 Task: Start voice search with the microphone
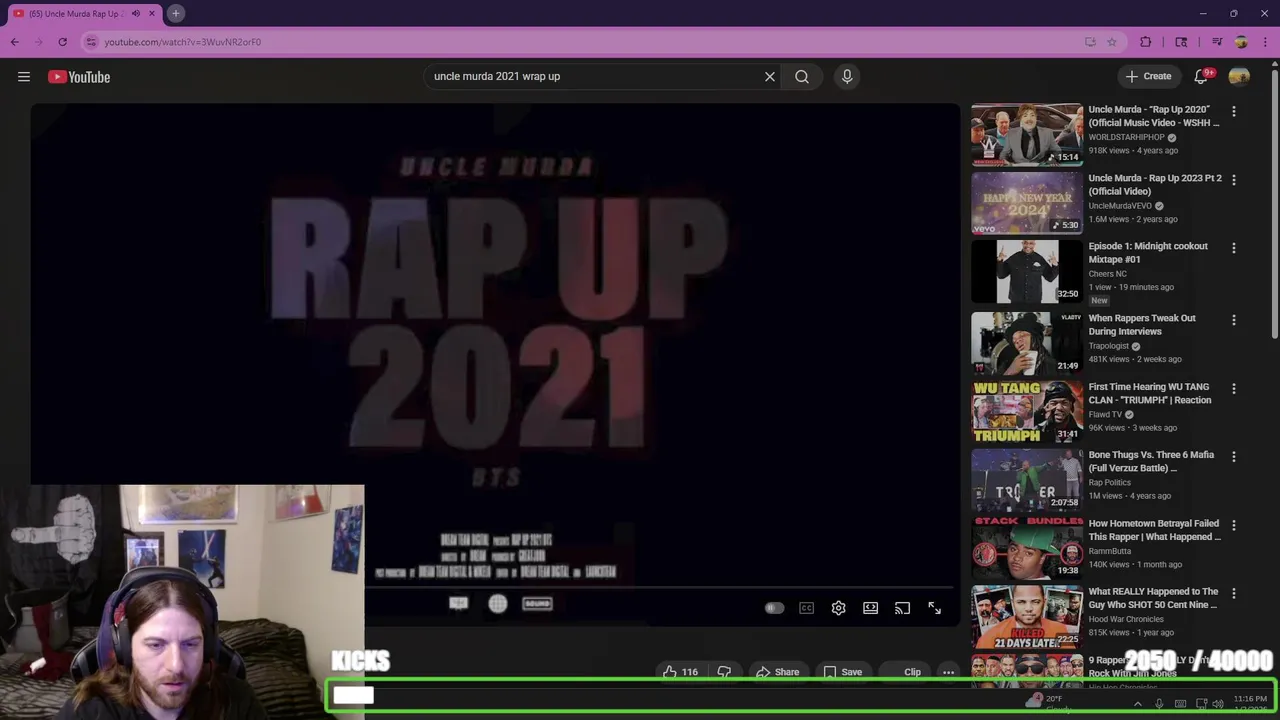pos(847,77)
